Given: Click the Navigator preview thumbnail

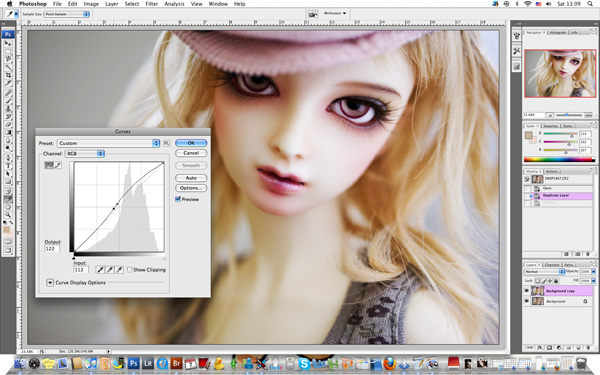Looking at the screenshot, I should (560, 73).
